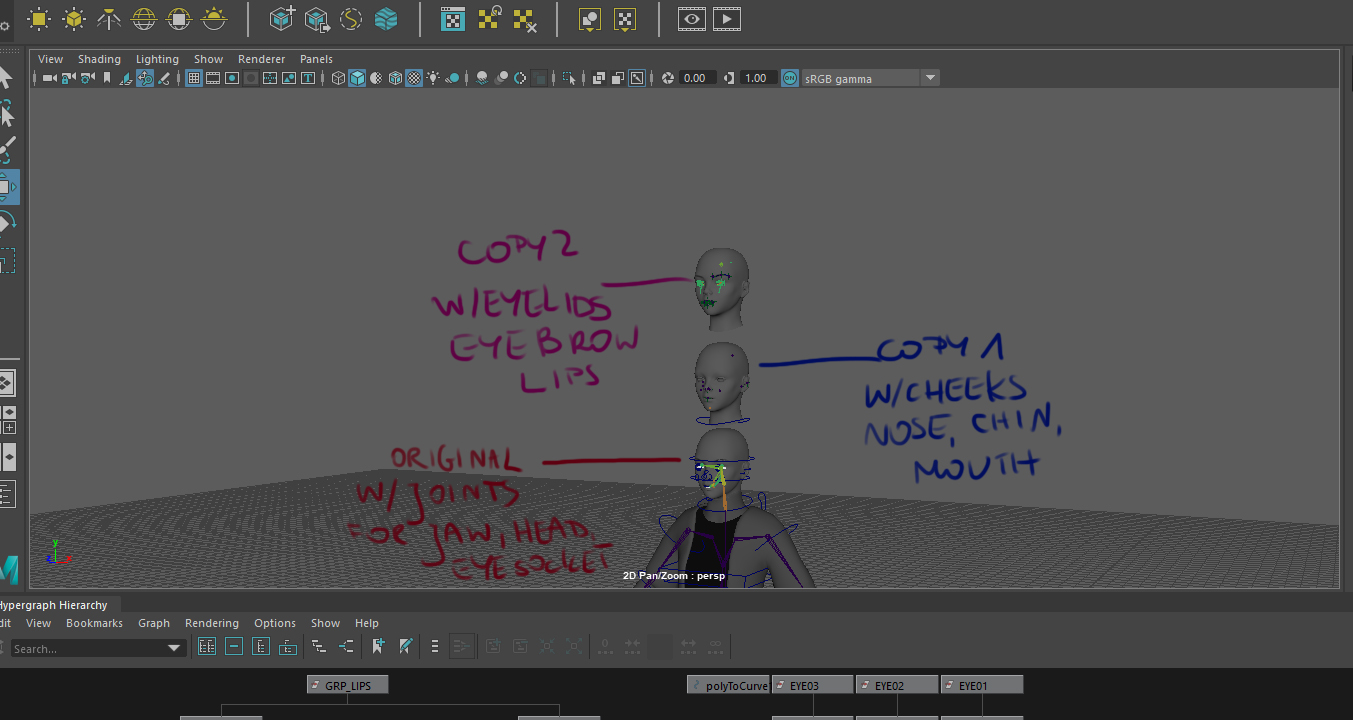1353x720 pixels.
Task: Click Hypergraph edit bookmark pencil icon
Action: click(405, 647)
